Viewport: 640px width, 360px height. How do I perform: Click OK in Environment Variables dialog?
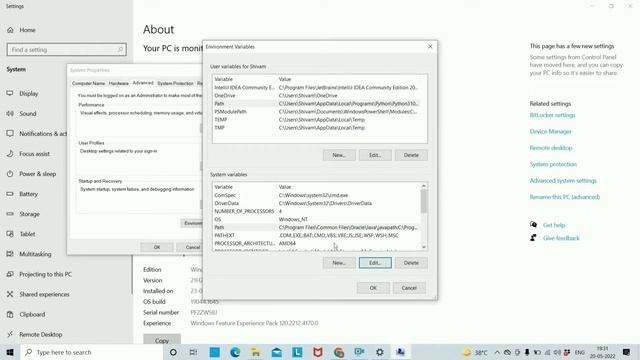click(x=373, y=288)
